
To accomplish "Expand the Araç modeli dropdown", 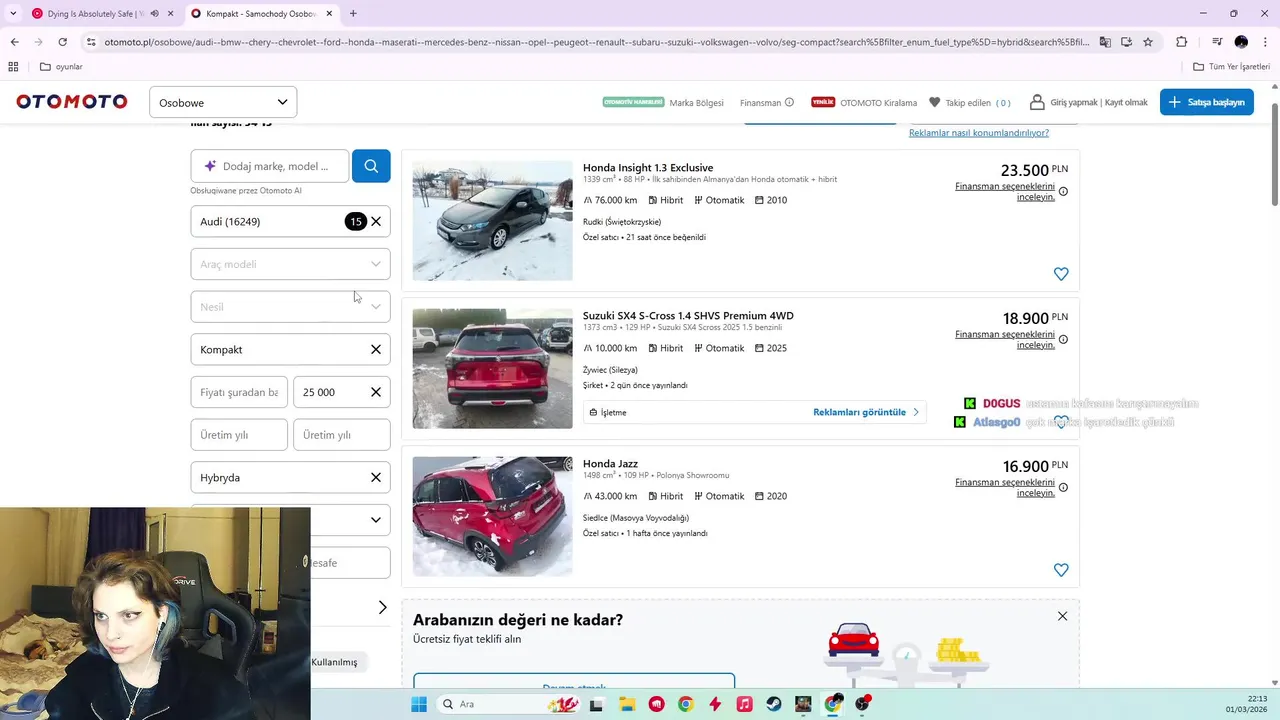I will point(290,264).
